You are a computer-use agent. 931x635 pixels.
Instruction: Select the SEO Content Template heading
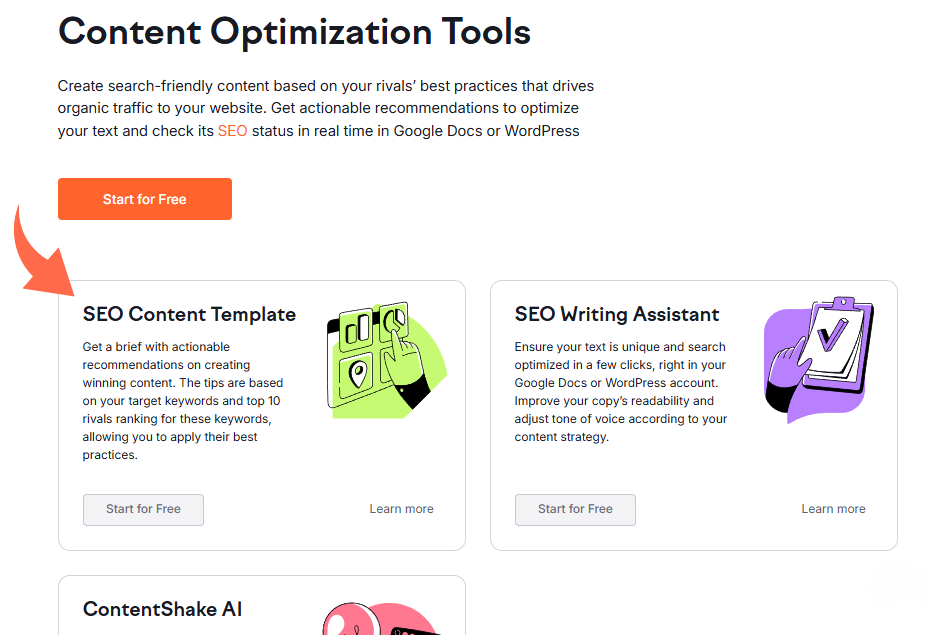[189, 314]
